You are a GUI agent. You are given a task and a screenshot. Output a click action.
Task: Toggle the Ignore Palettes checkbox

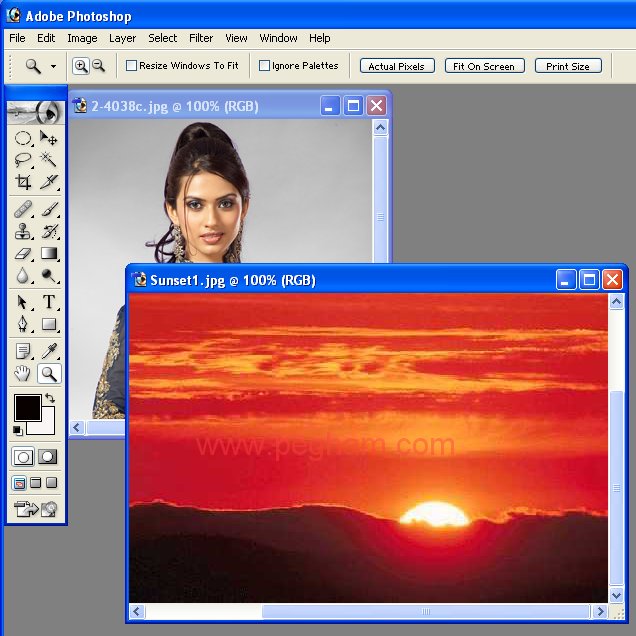coord(264,66)
